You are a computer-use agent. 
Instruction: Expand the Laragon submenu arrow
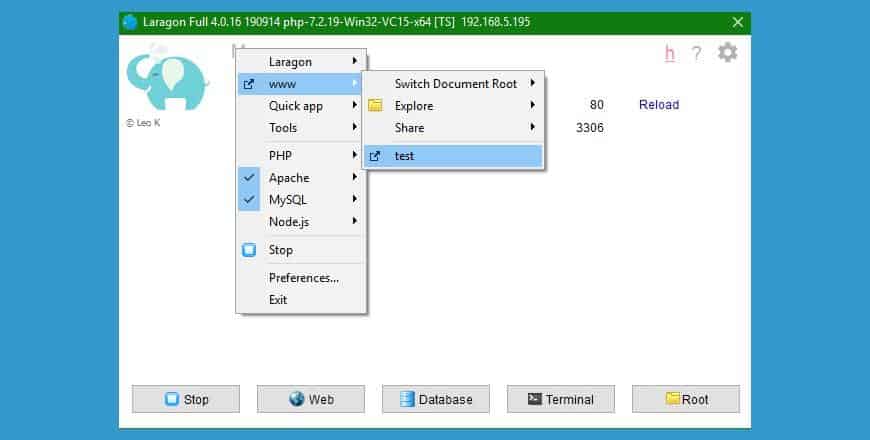click(355, 61)
